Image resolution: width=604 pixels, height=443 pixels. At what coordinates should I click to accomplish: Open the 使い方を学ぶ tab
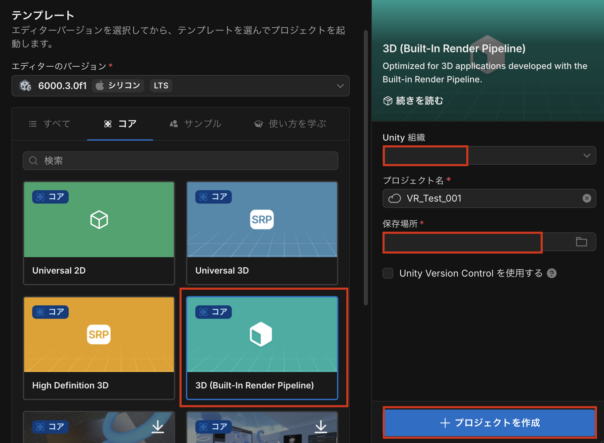(x=290, y=124)
